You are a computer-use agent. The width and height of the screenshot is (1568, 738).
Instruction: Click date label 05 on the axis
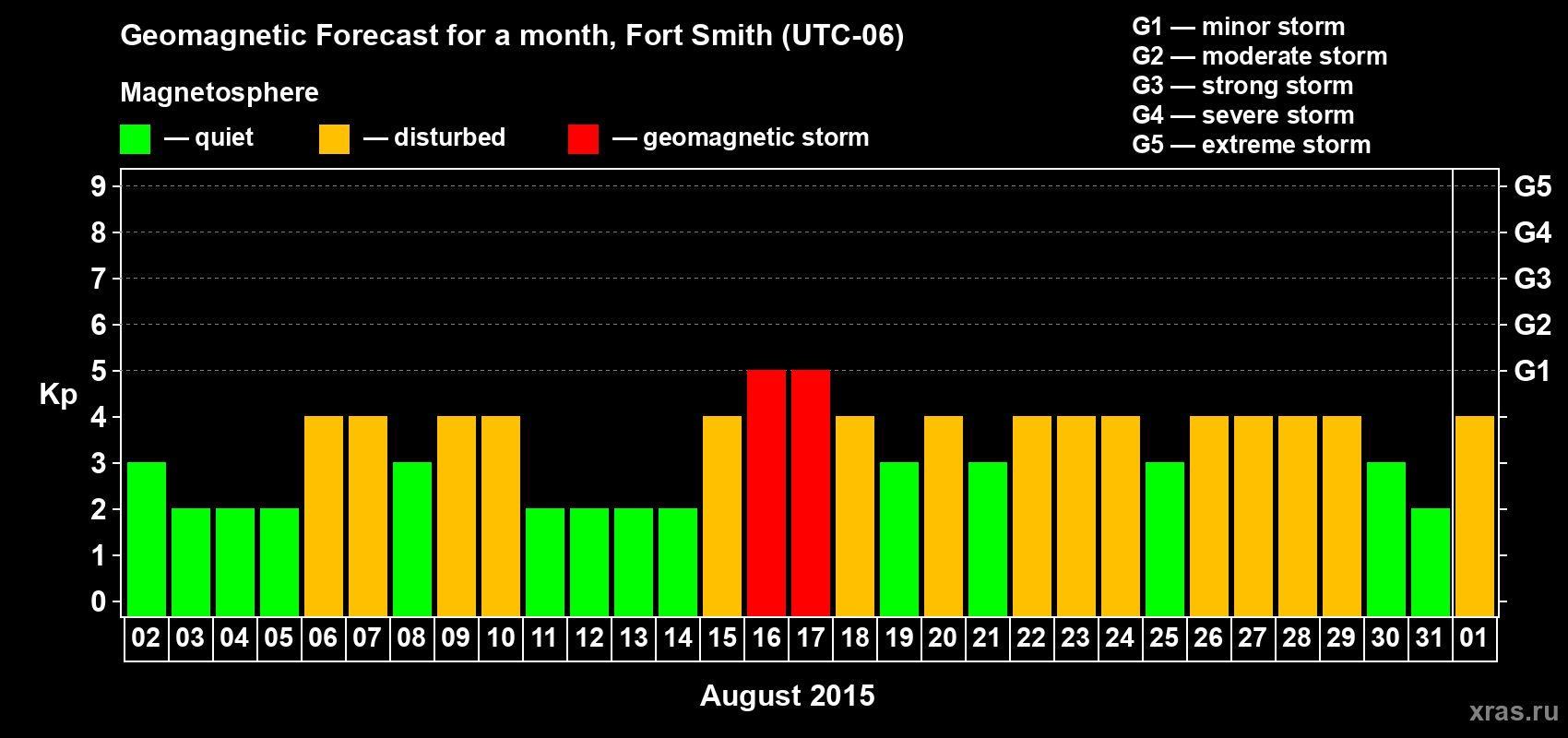pos(279,638)
